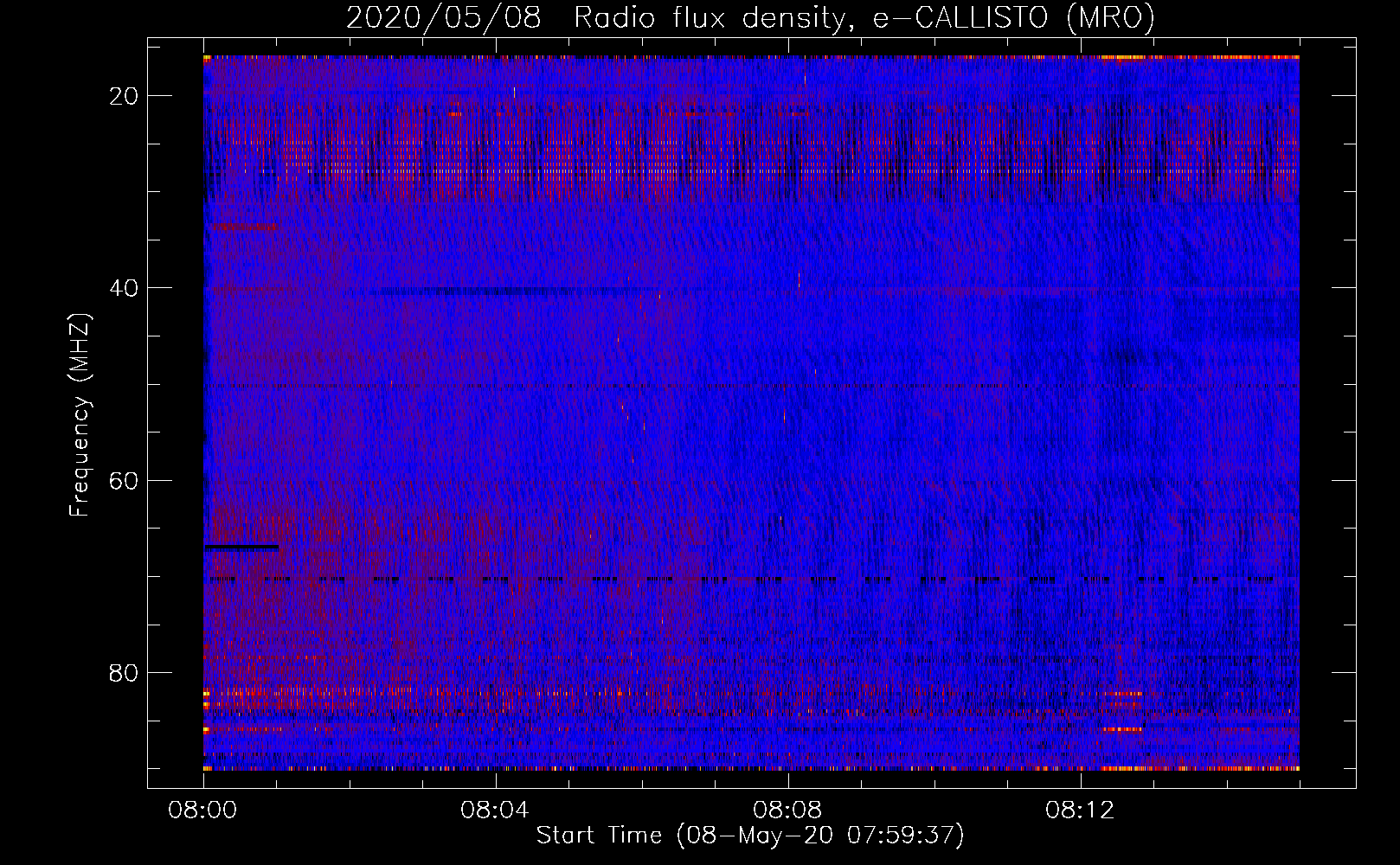Screen dimensions: 1400x865
Task: Click the '40' frequency tick label
Action: tap(124, 288)
